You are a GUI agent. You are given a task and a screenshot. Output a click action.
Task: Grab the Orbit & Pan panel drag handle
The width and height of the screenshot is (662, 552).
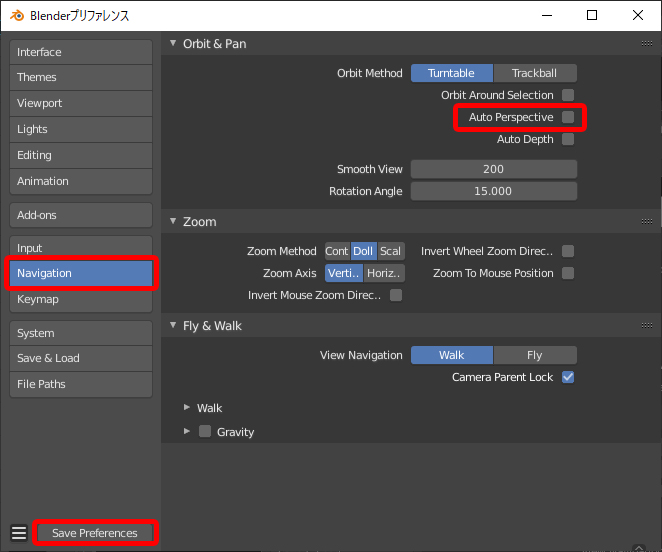pos(647,44)
